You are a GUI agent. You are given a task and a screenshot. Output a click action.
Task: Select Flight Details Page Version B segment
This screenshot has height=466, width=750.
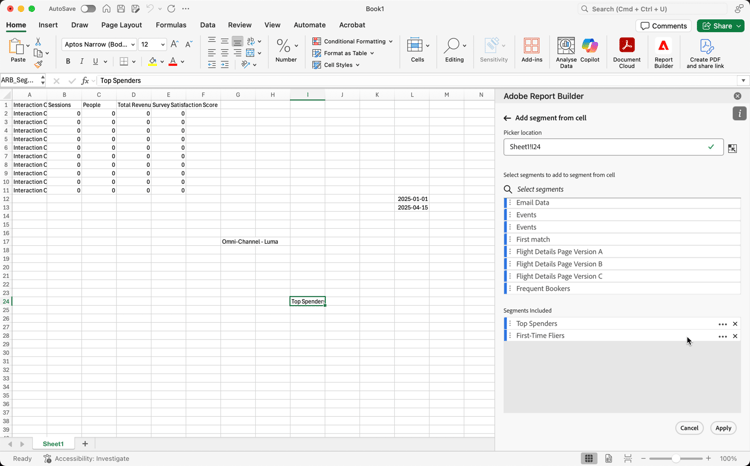622,264
